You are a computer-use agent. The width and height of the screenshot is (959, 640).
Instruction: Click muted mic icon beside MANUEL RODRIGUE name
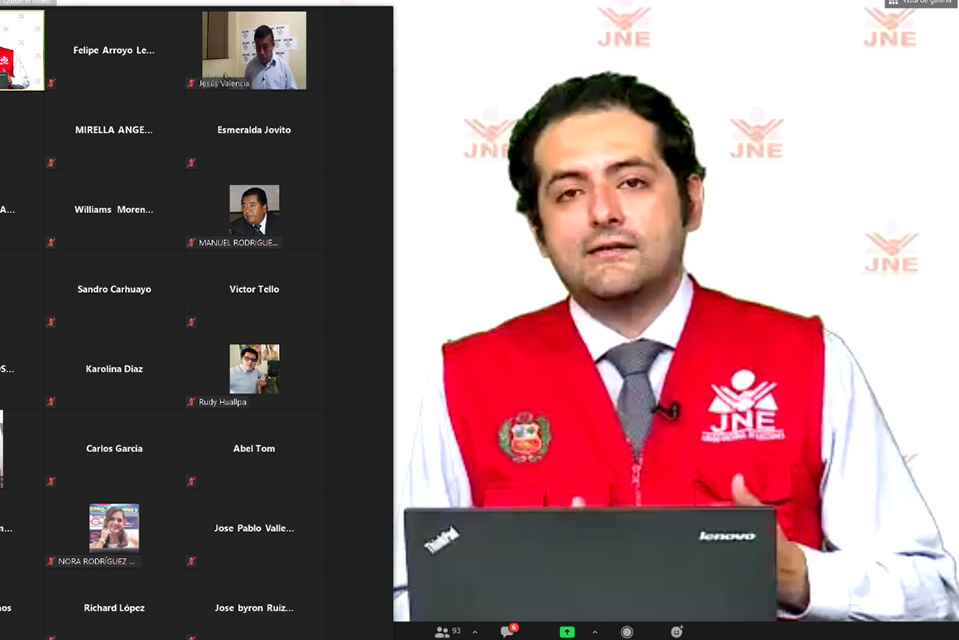coord(191,242)
